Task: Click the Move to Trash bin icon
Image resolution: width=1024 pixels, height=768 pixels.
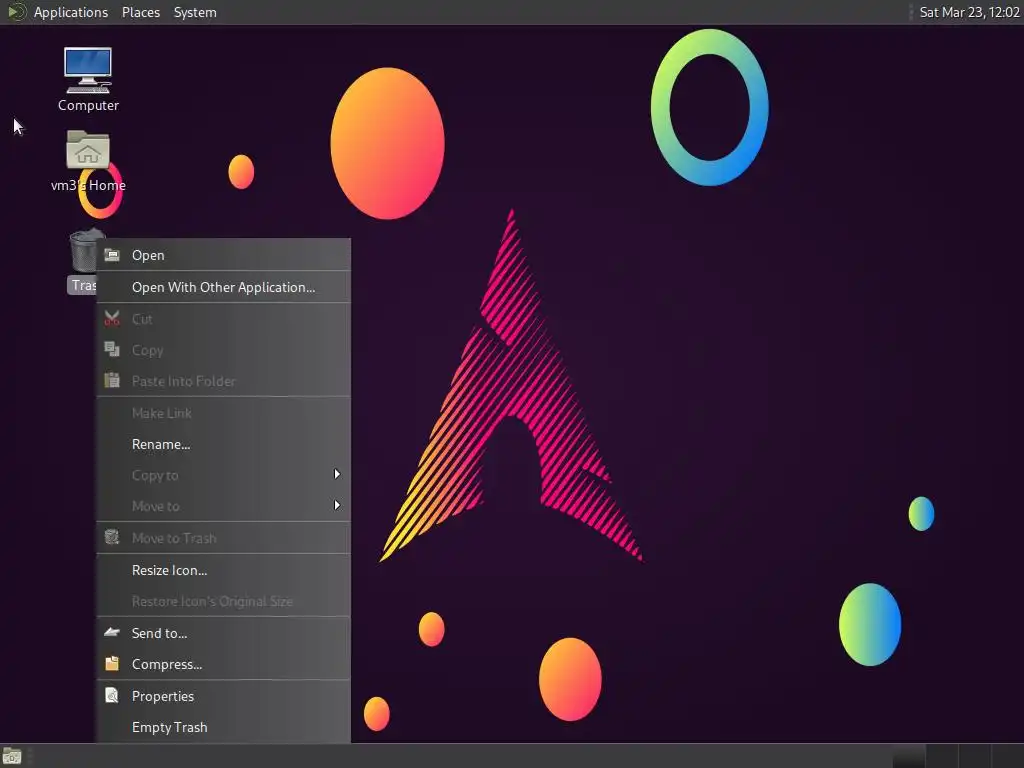Action: (112, 537)
